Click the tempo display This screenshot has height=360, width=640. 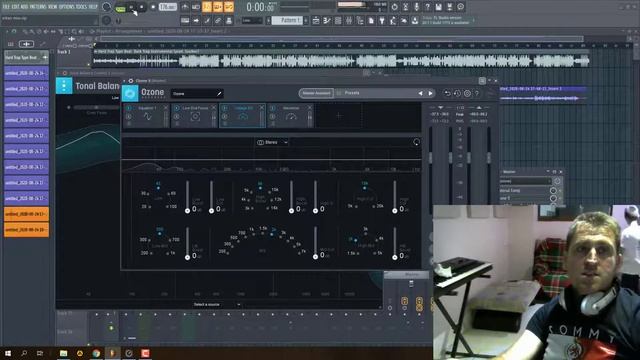[168, 7]
